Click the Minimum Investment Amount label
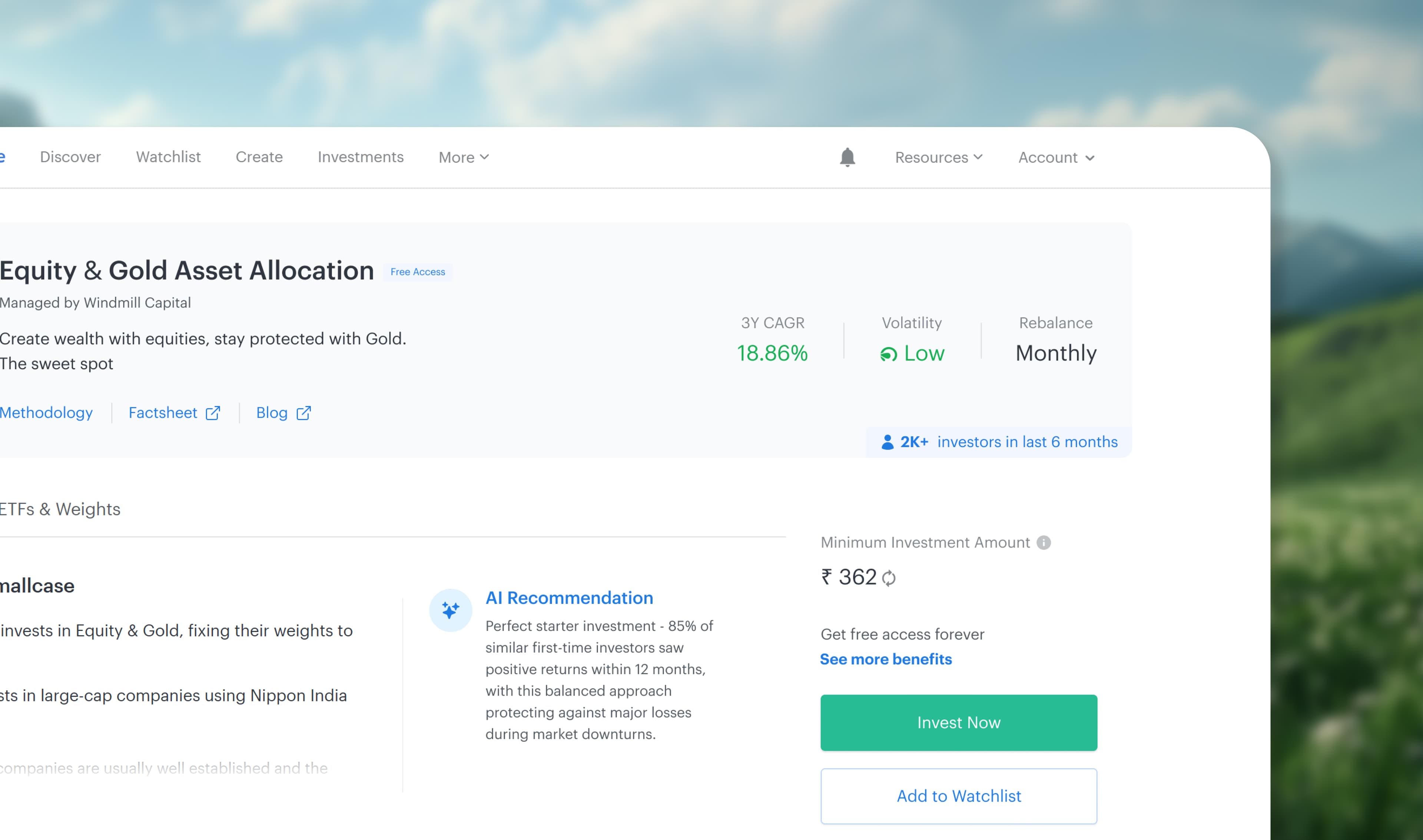1423x840 pixels. [925, 543]
